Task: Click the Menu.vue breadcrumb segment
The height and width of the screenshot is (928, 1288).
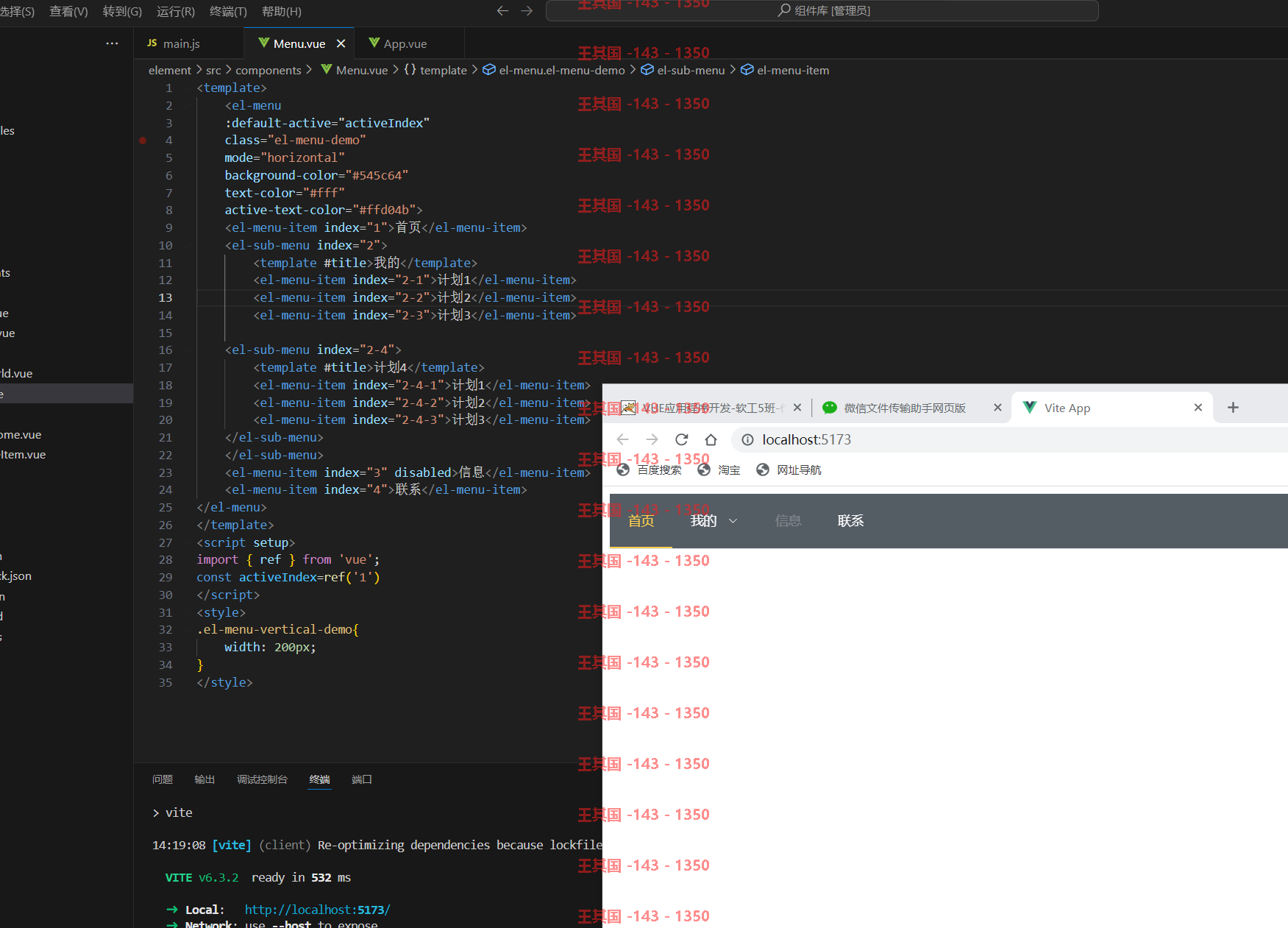Action: click(355, 70)
